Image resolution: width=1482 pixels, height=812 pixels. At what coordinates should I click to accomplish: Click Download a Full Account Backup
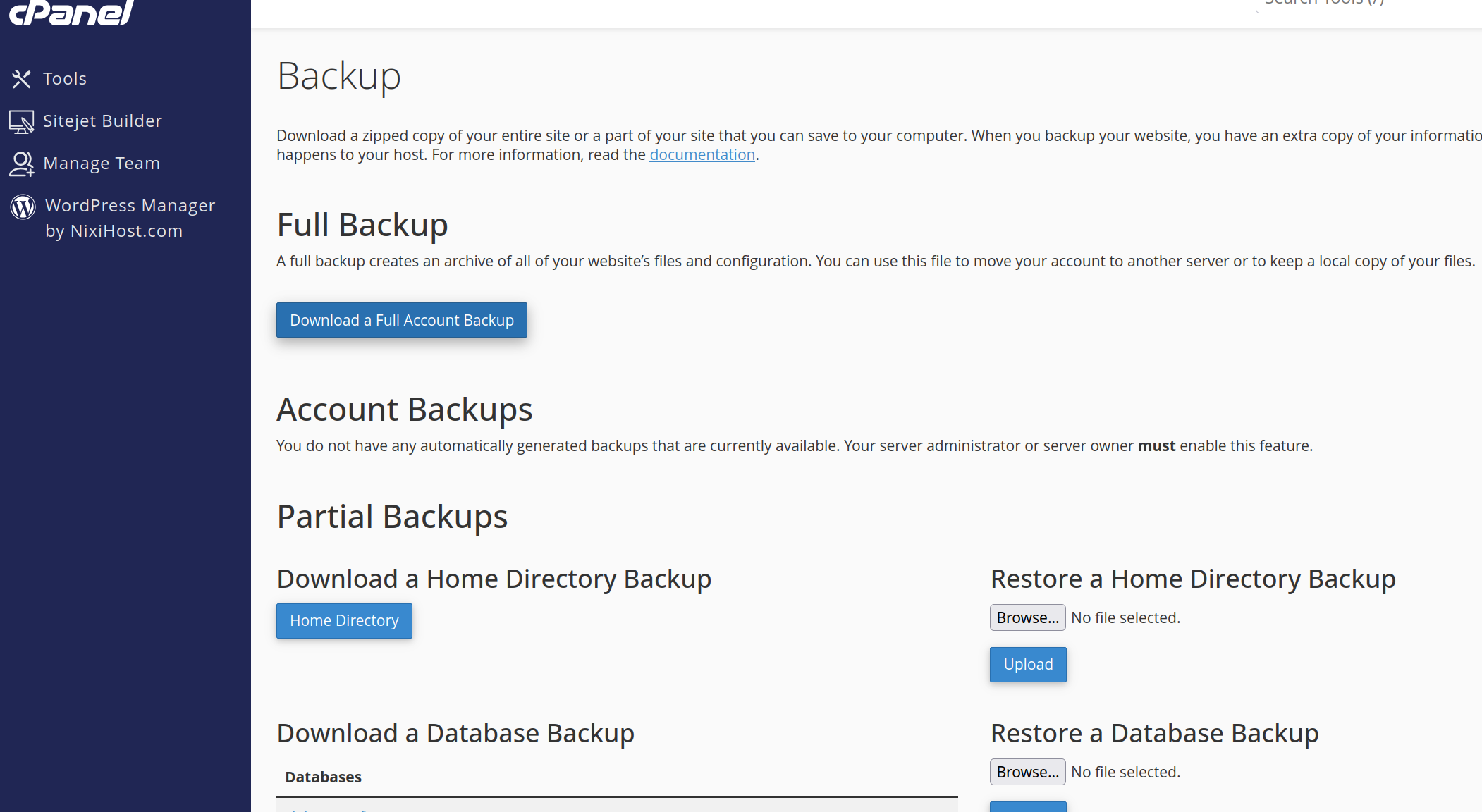tap(401, 320)
